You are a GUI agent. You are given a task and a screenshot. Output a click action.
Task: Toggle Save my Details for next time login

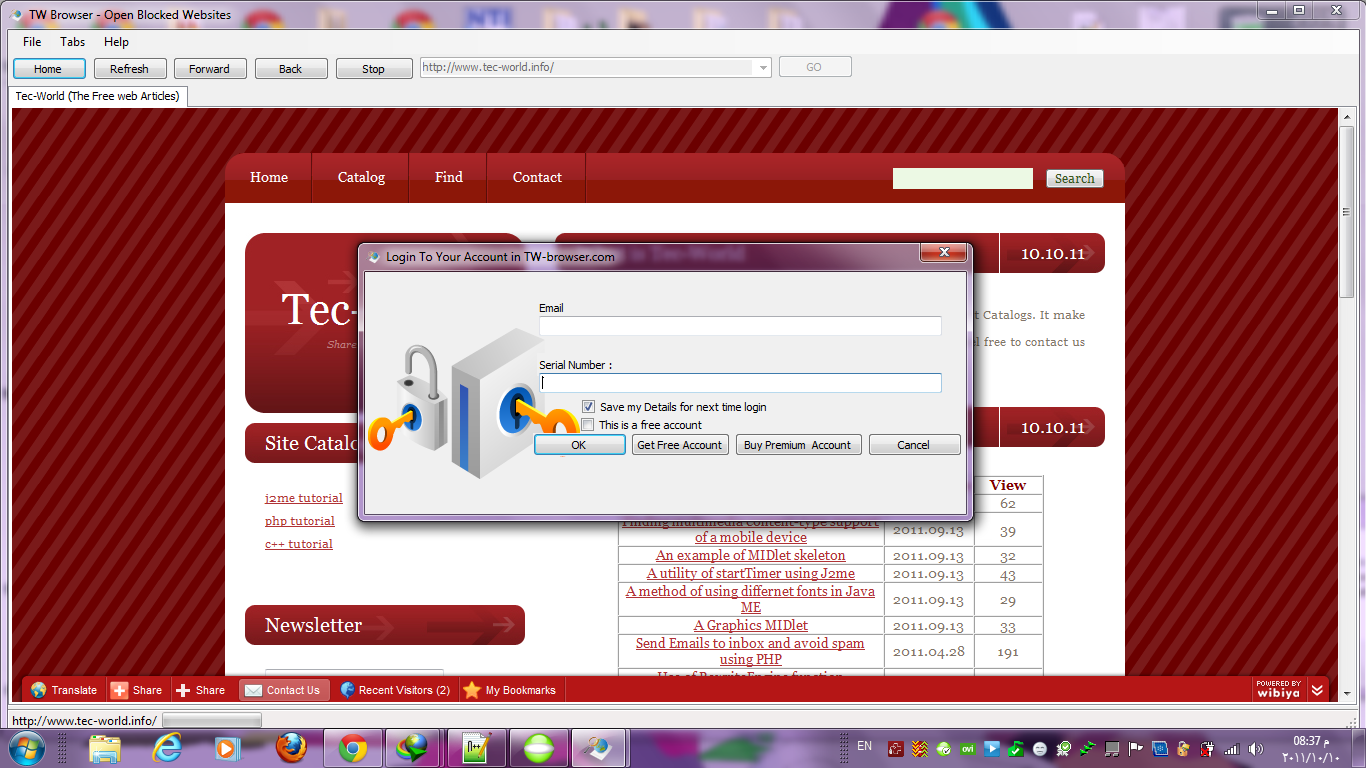pyautogui.click(x=588, y=407)
